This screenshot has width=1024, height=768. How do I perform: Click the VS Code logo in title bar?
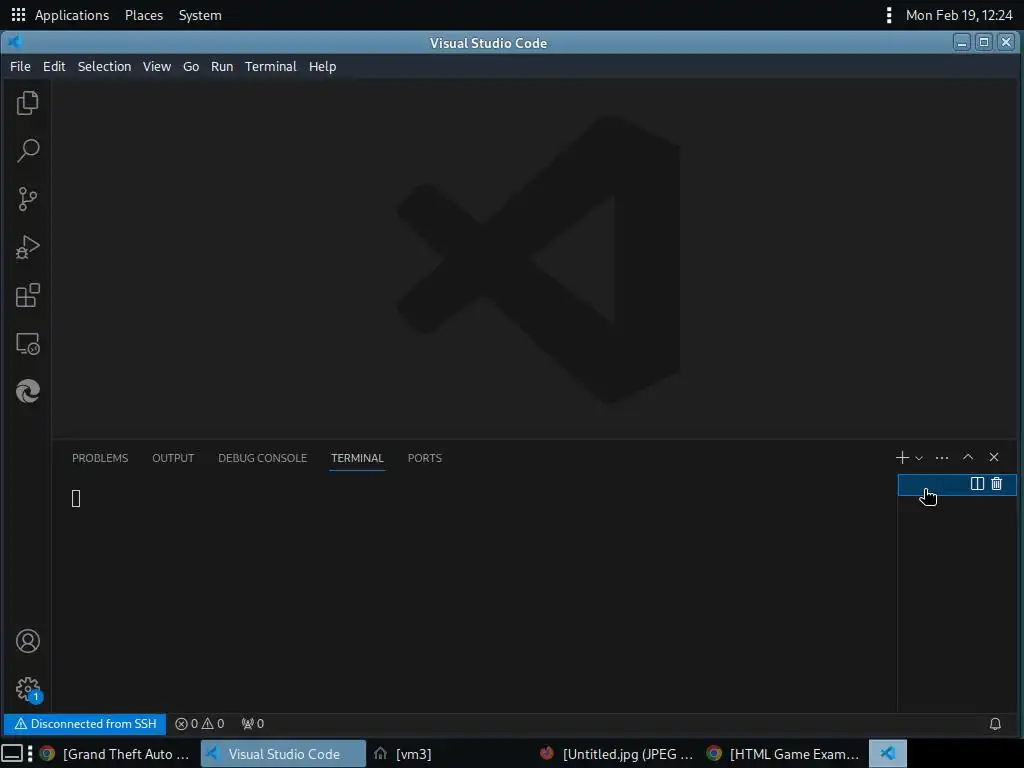coord(14,42)
